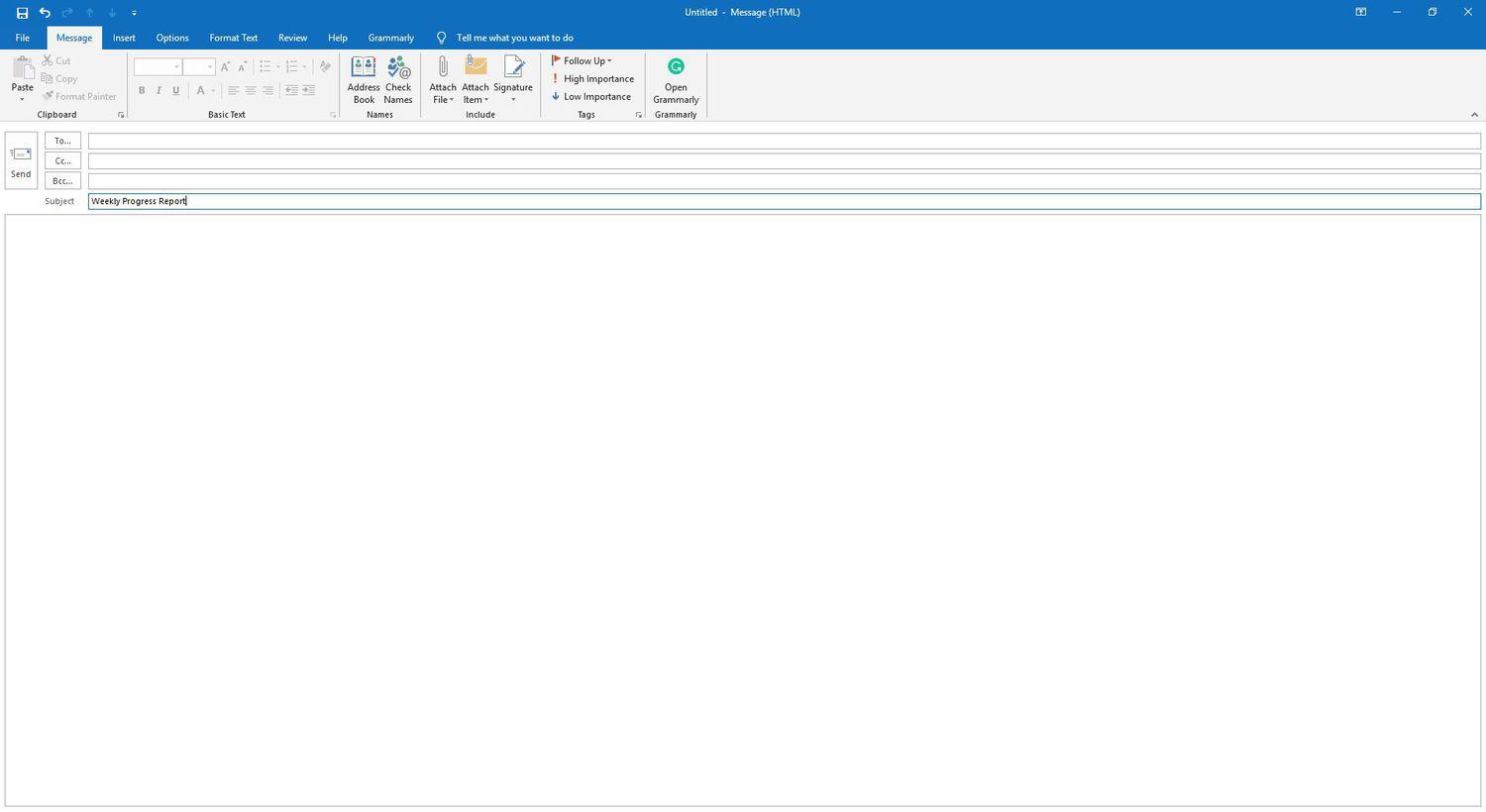
Task: Switch to the Insert tab
Action: coord(124,38)
